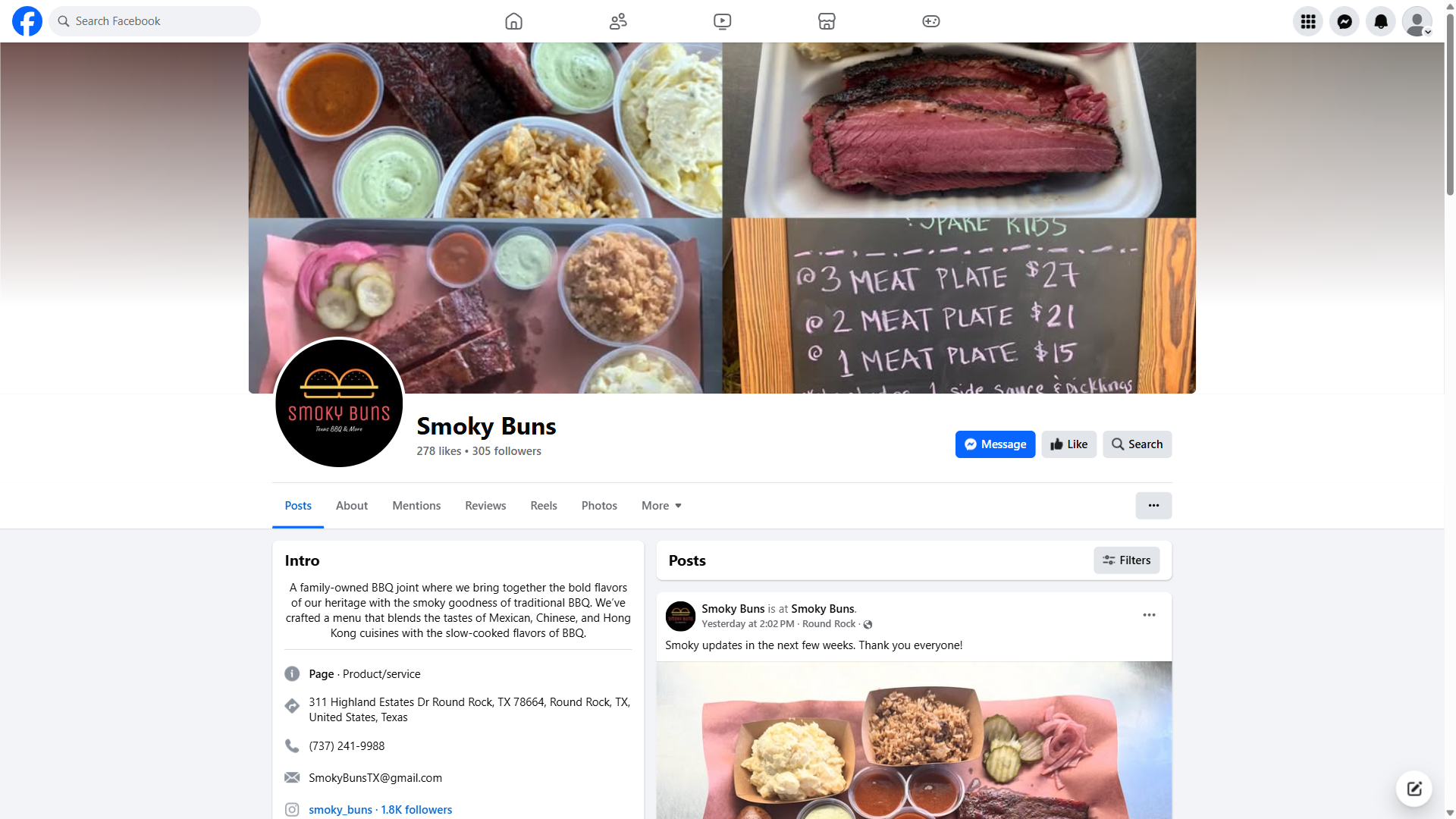Open the Gaming icon
This screenshot has width=1456, height=819.
[930, 21]
